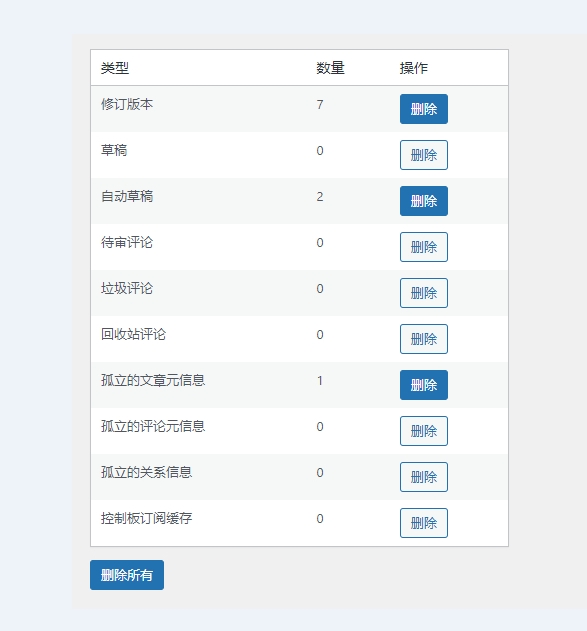Click 删除 for 孤立的评论元信息
This screenshot has height=631, width=587.
pos(424,431)
